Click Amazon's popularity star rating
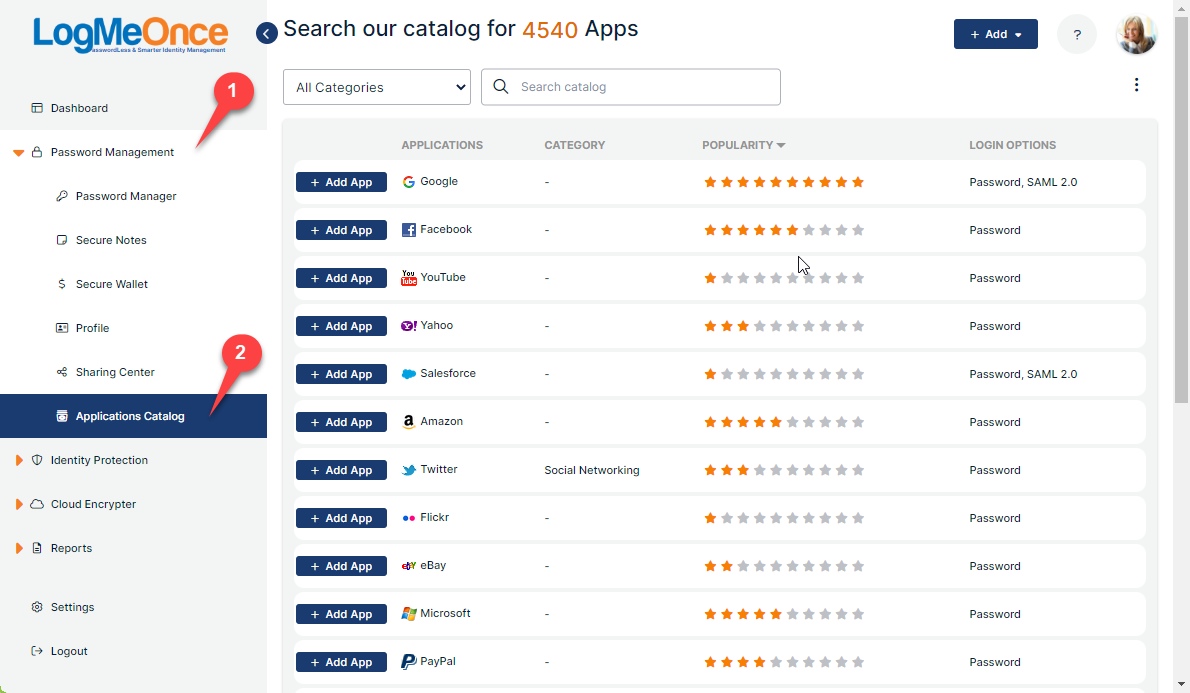 coord(784,422)
